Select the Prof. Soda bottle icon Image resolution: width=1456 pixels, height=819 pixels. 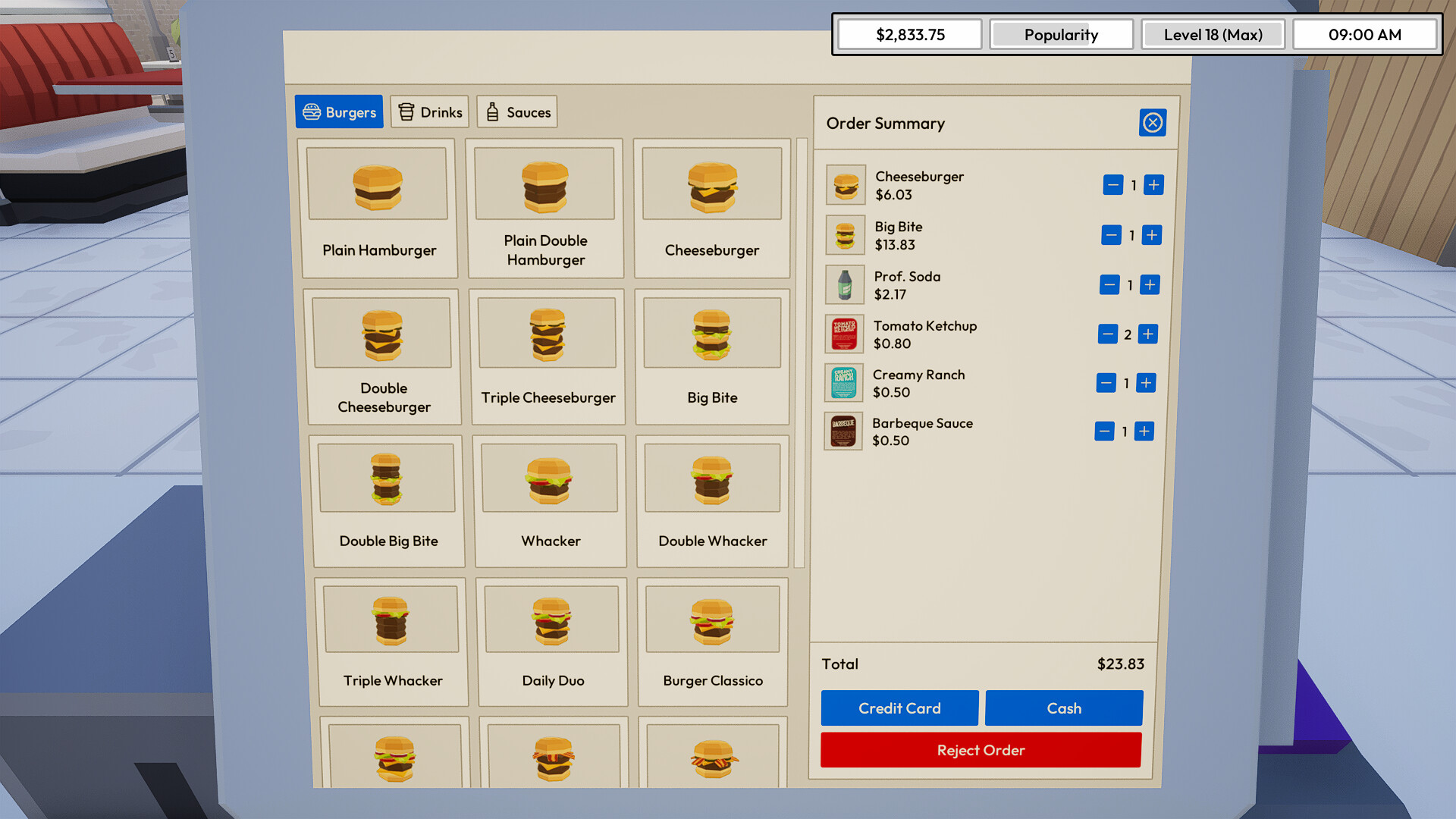(844, 284)
